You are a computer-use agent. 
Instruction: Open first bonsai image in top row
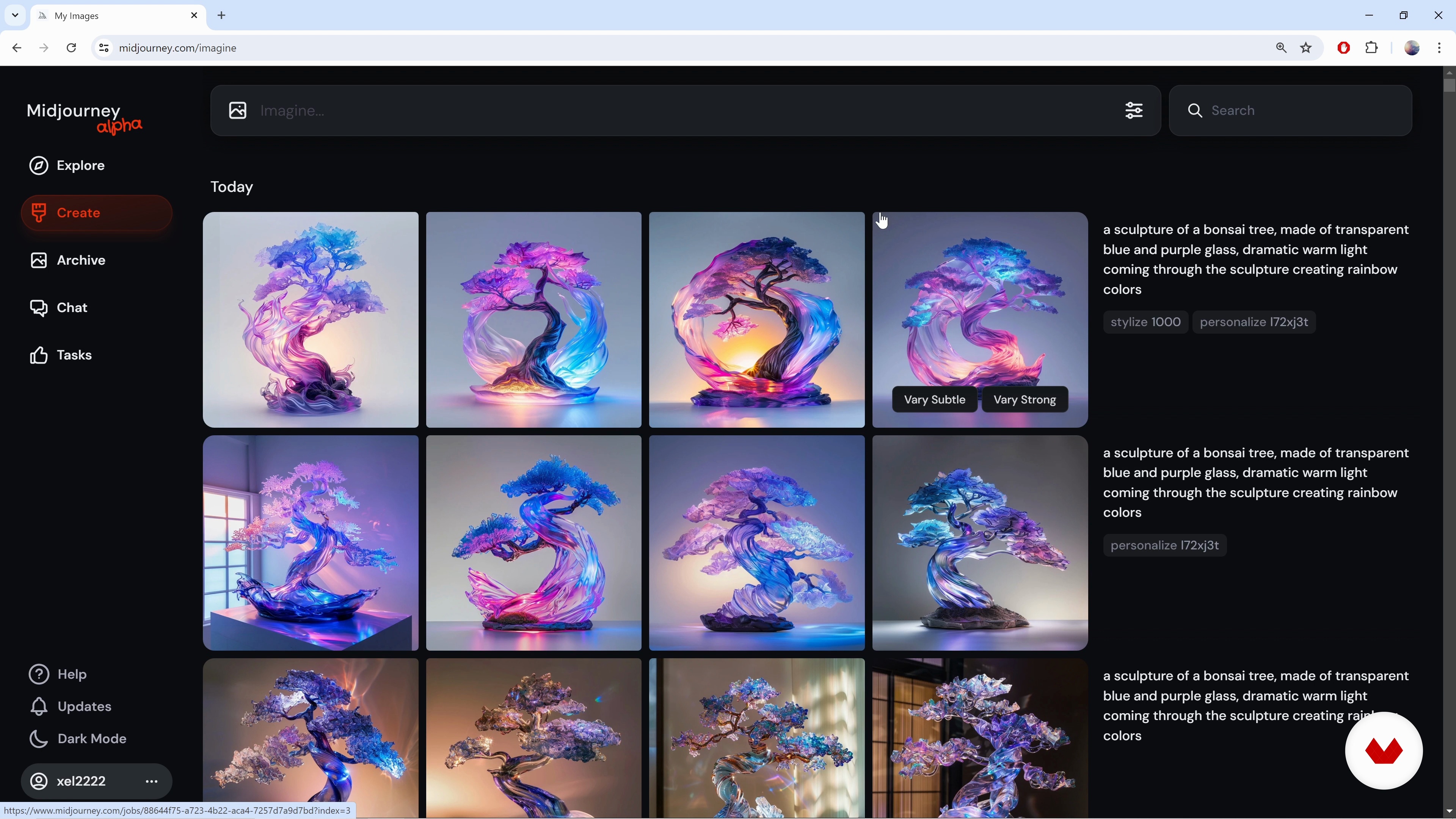click(x=310, y=320)
